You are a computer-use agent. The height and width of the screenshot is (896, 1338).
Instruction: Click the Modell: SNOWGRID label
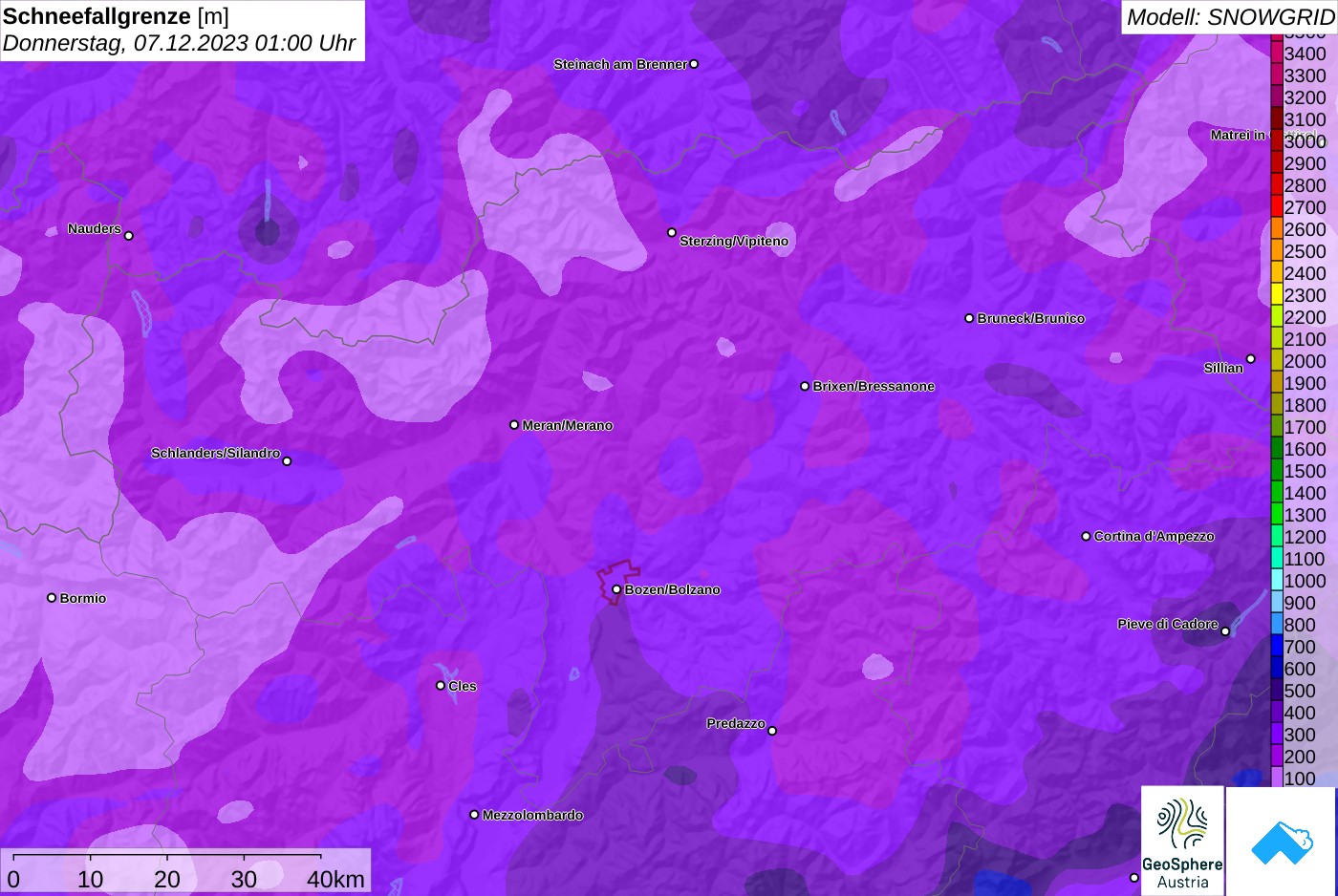point(1229,16)
